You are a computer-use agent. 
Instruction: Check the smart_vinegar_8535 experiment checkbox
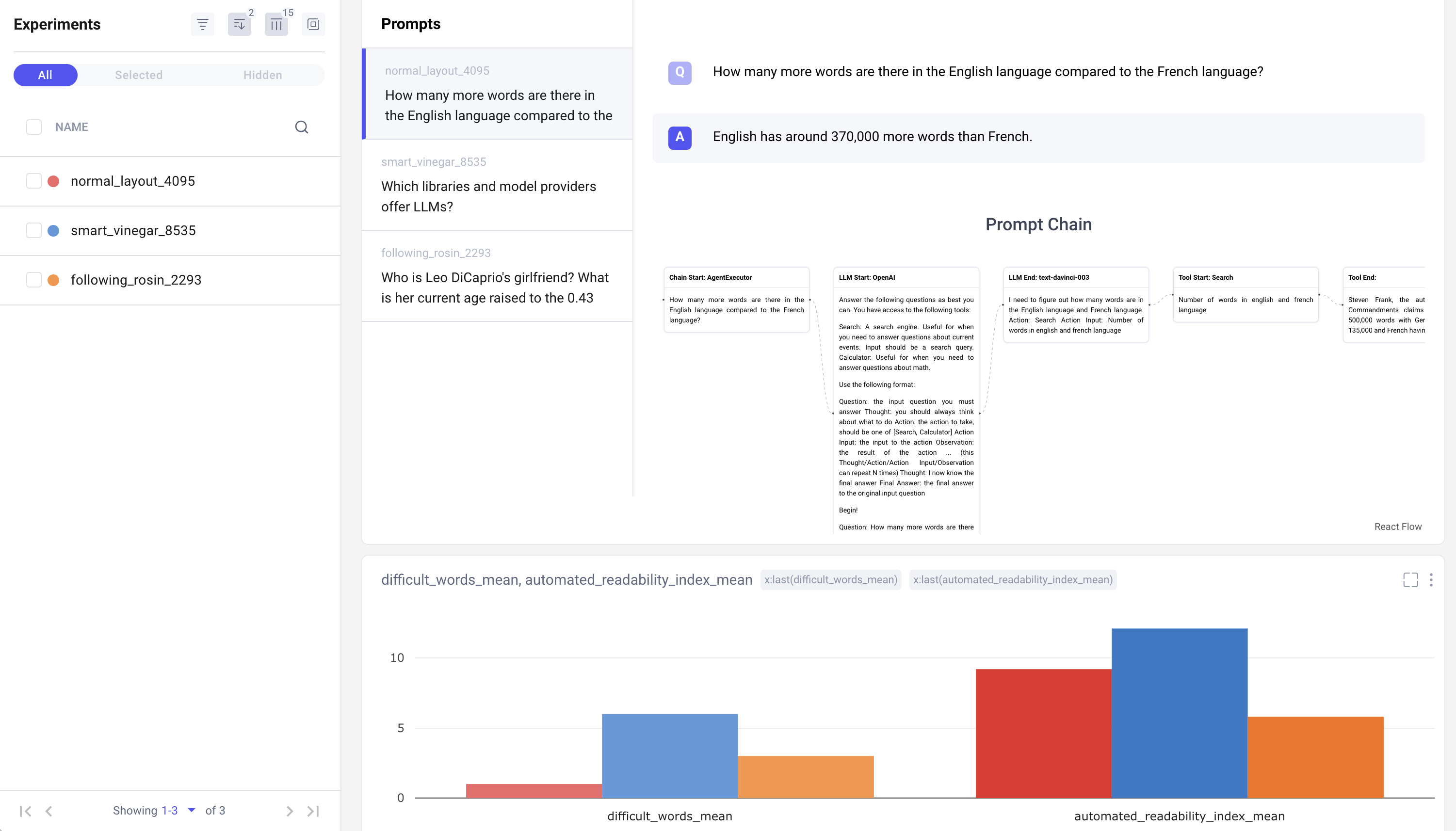(33, 231)
